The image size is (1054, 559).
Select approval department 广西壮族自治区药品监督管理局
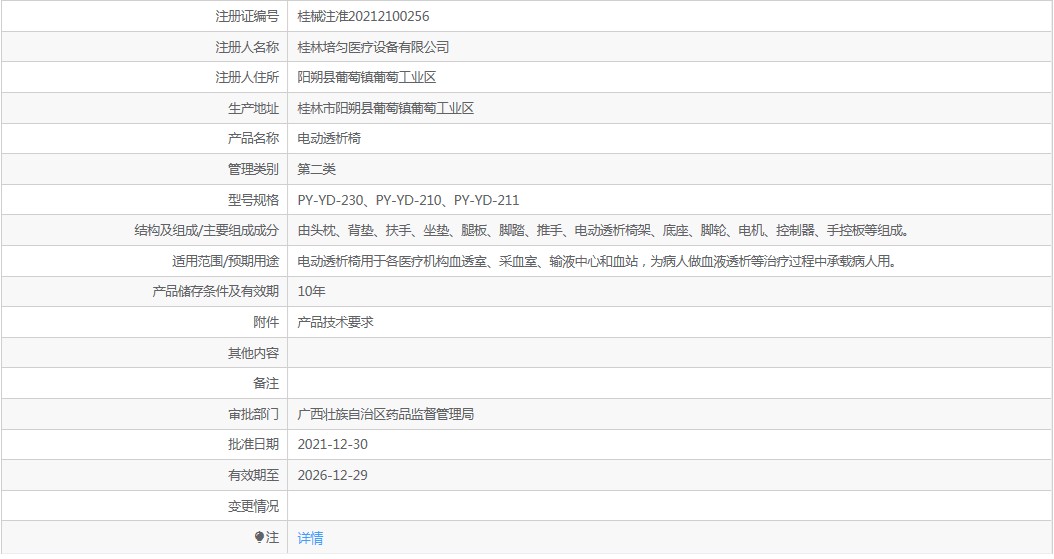pyautogui.click(x=386, y=415)
